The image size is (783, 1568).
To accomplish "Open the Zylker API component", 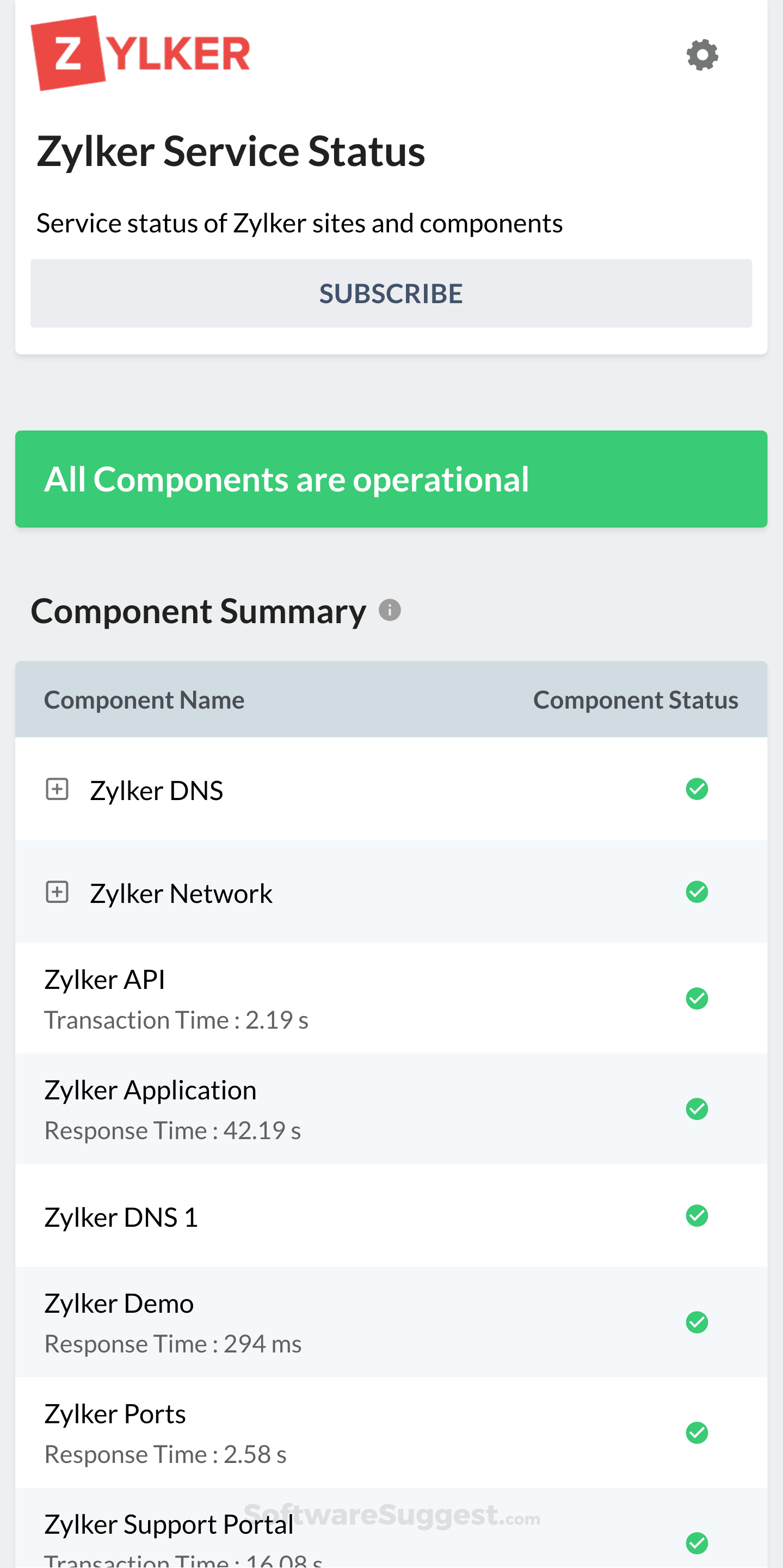I will [x=104, y=980].
